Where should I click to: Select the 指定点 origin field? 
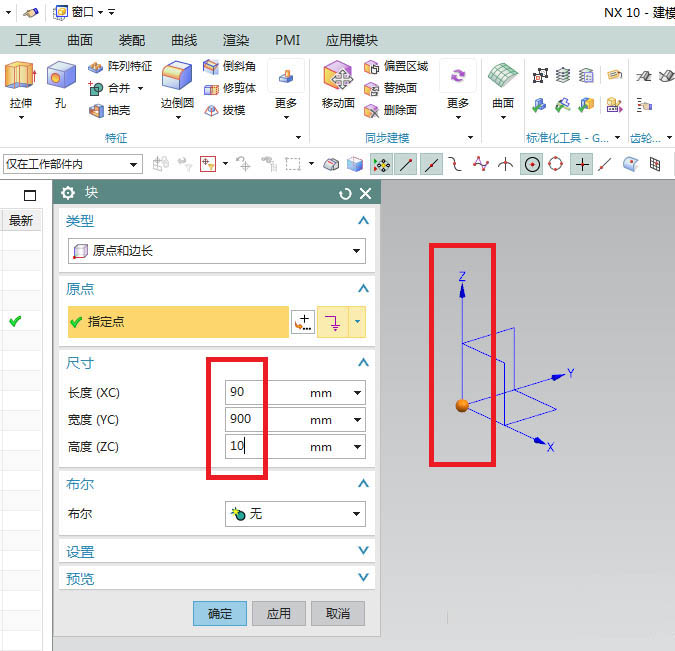tap(178, 322)
